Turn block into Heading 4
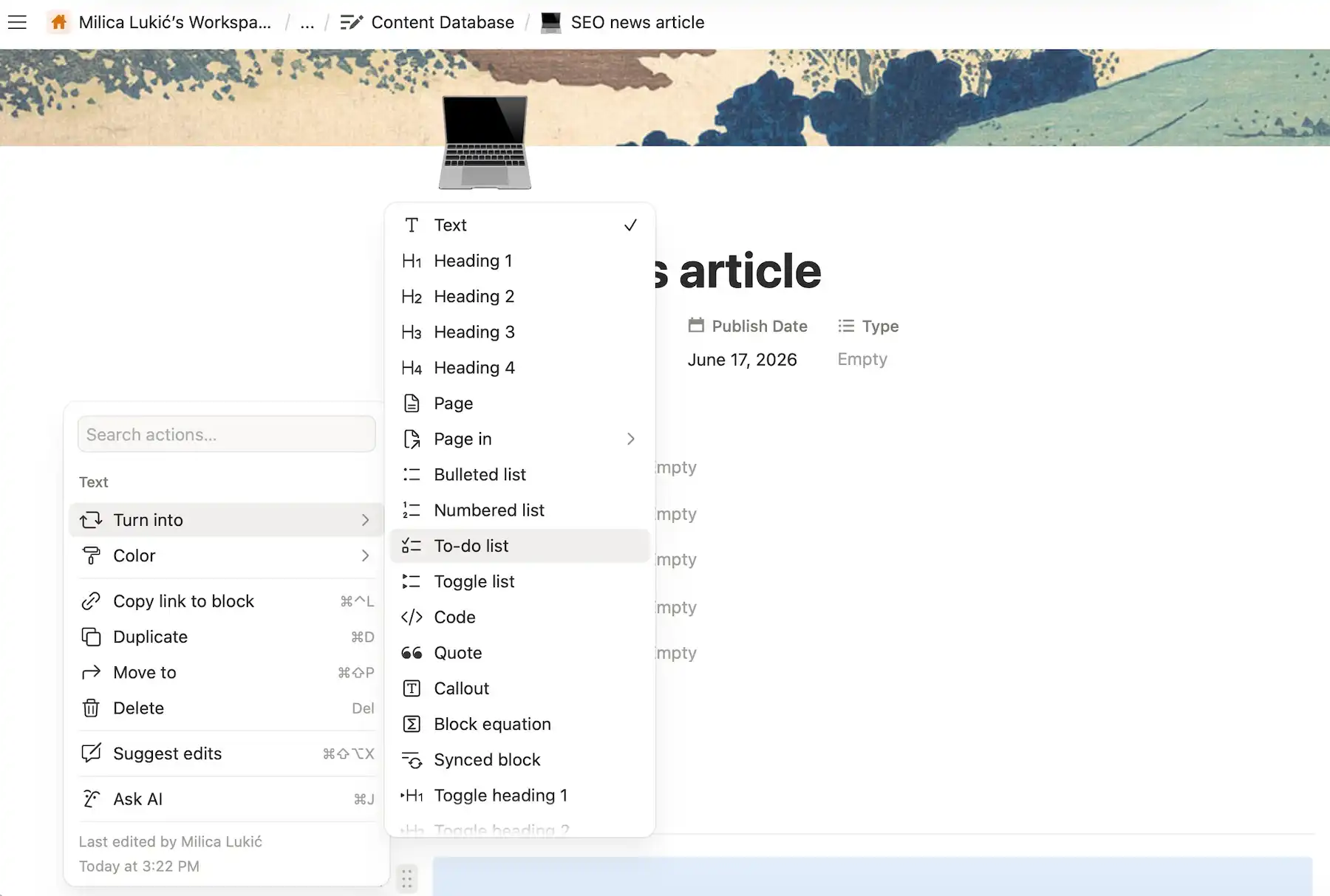 519,368
